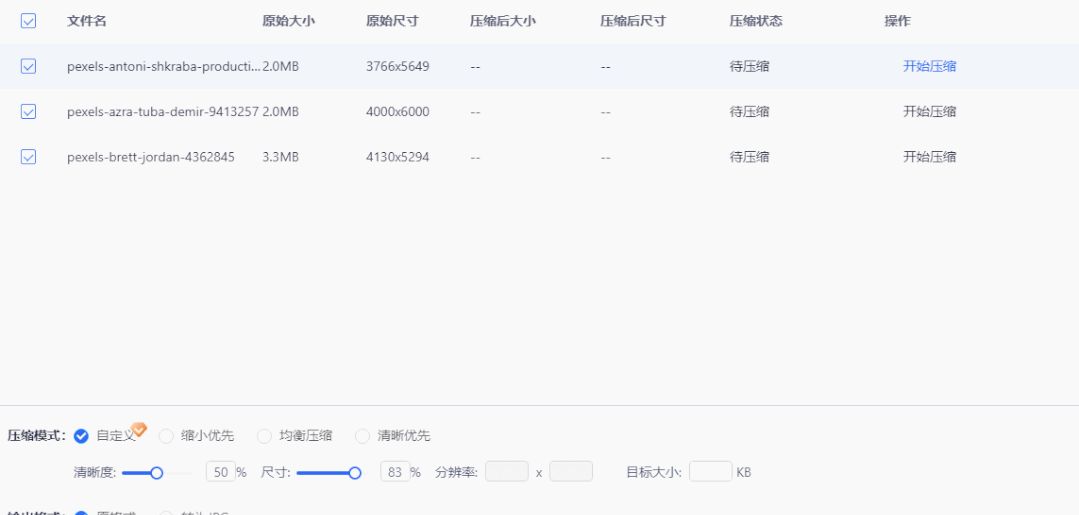Click the 目标大小 KB input field

tap(711, 472)
